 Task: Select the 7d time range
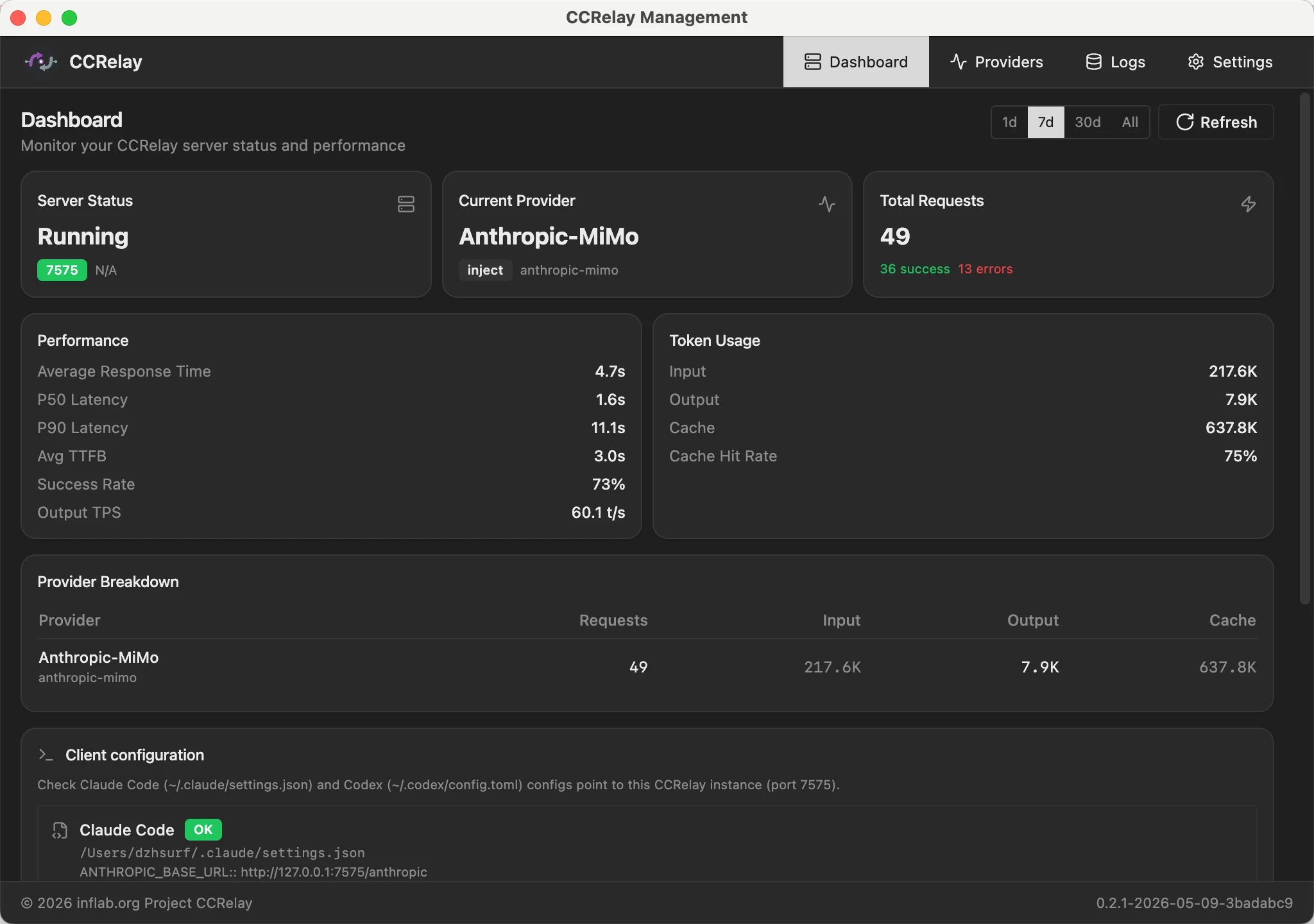coord(1046,122)
